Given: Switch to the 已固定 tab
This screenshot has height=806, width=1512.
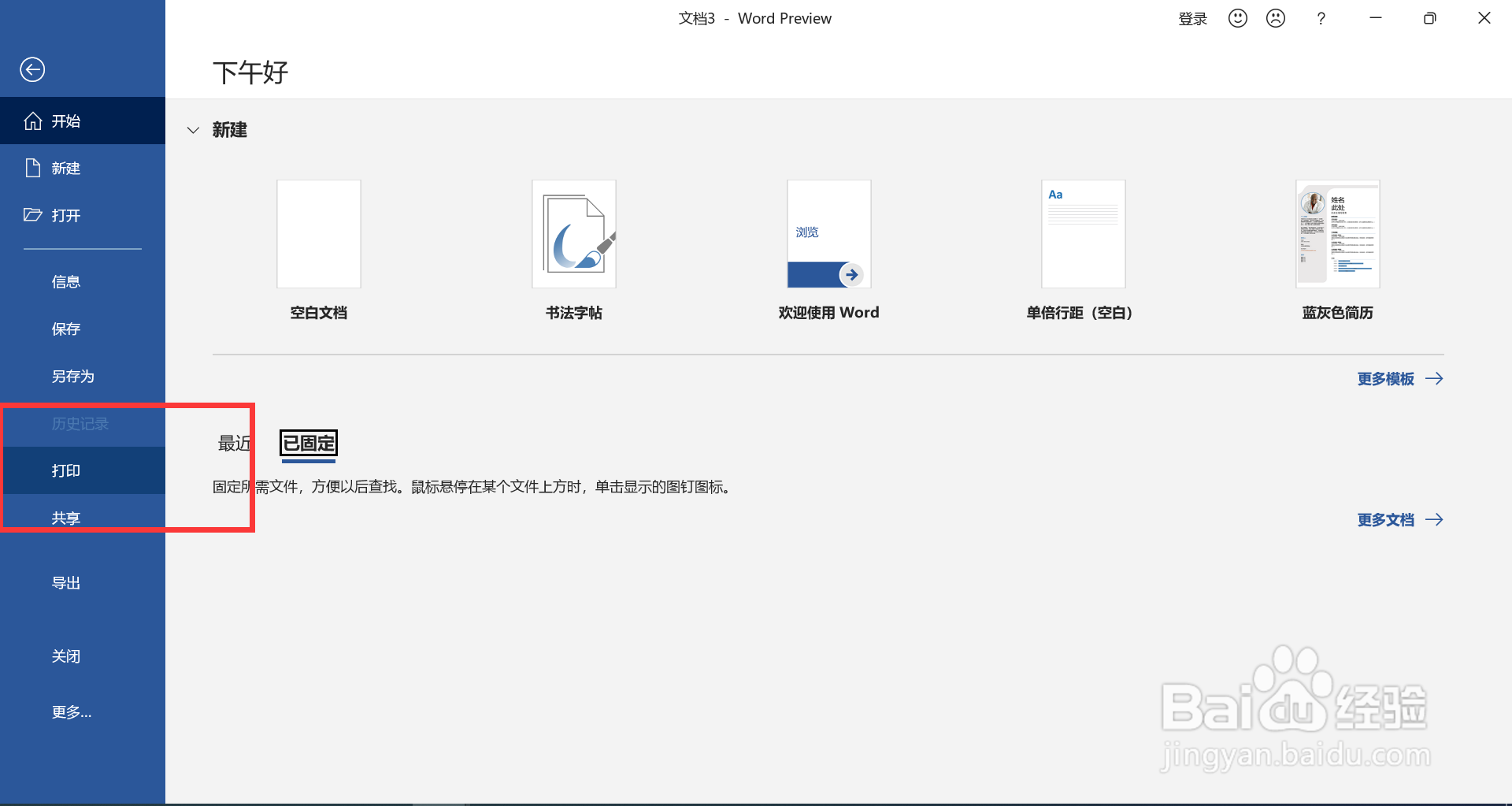Looking at the screenshot, I should [x=309, y=444].
